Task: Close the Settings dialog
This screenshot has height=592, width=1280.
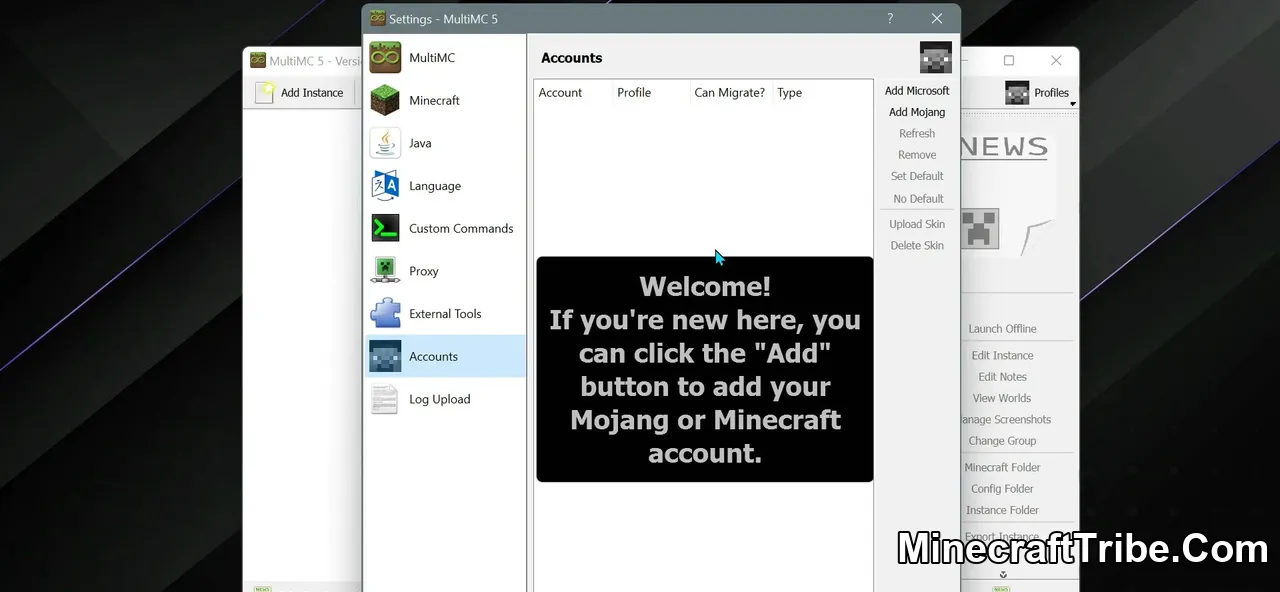Action: click(937, 18)
